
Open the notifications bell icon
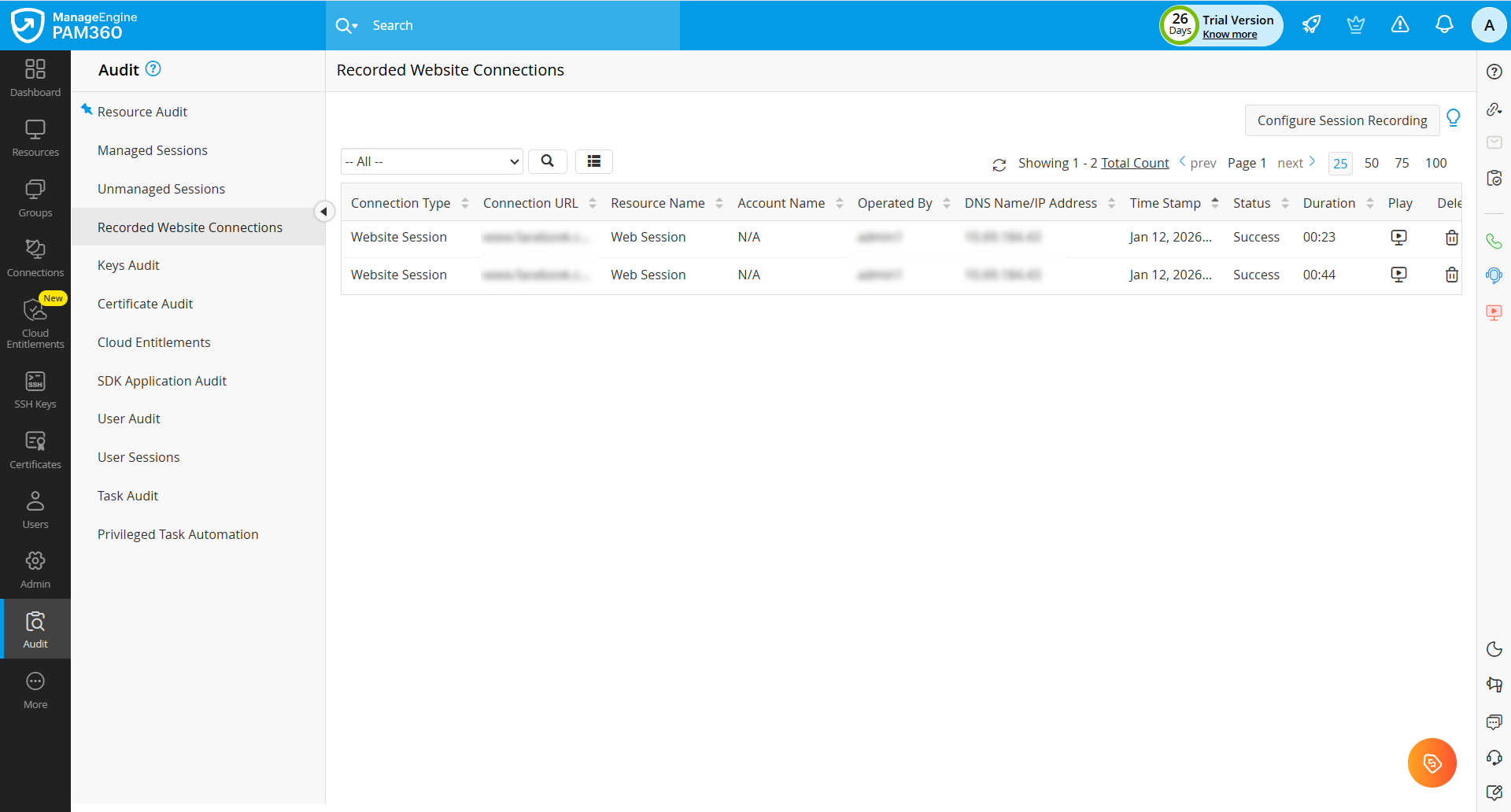[1443, 25]
